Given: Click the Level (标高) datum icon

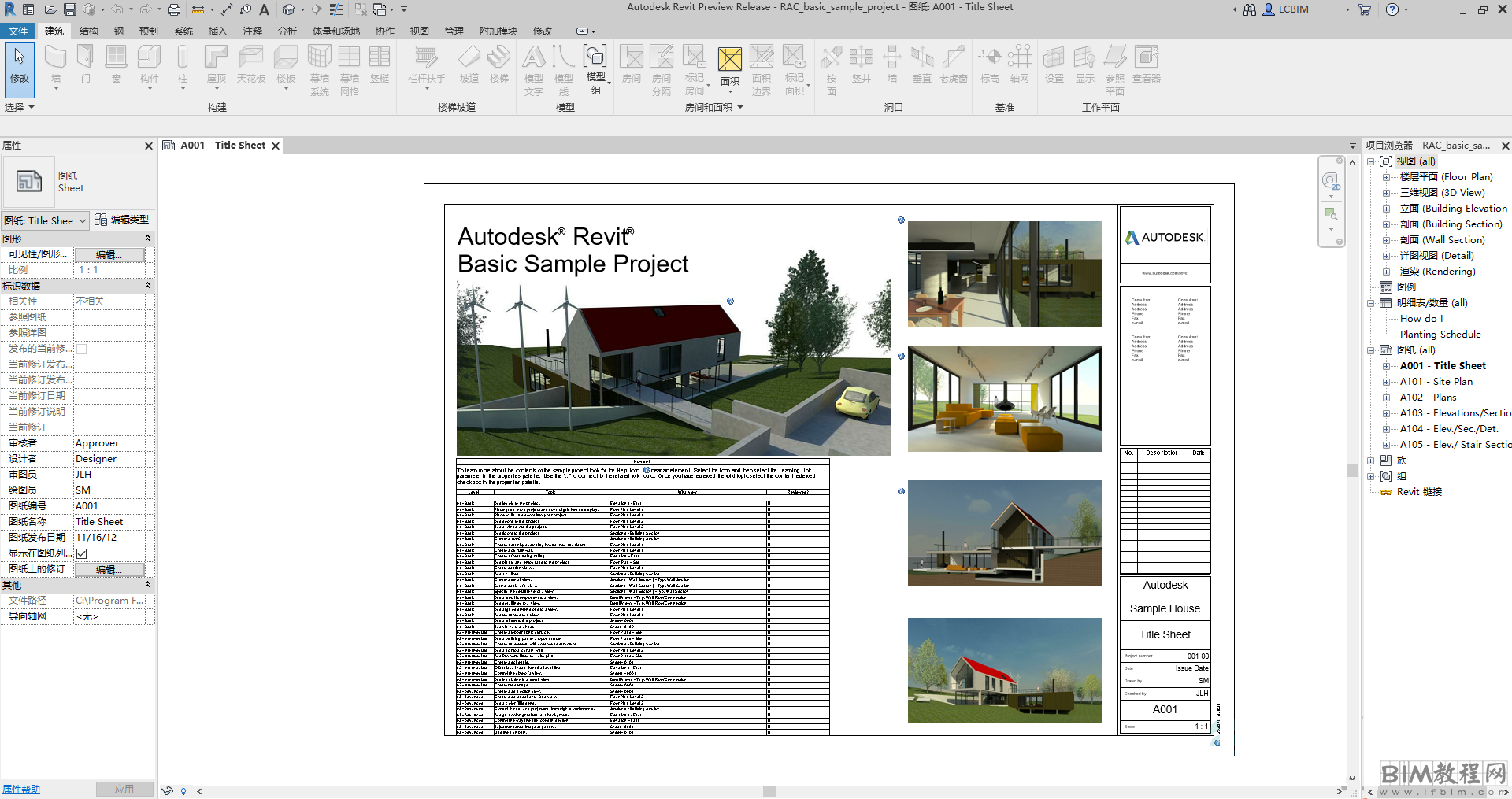Looking at the screenshot, I should click(990, 57).
